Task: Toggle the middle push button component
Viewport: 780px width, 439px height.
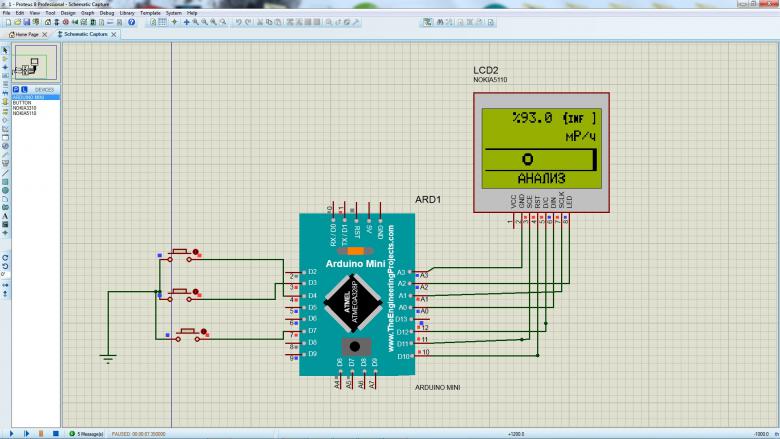Action: tap(180, 294)
